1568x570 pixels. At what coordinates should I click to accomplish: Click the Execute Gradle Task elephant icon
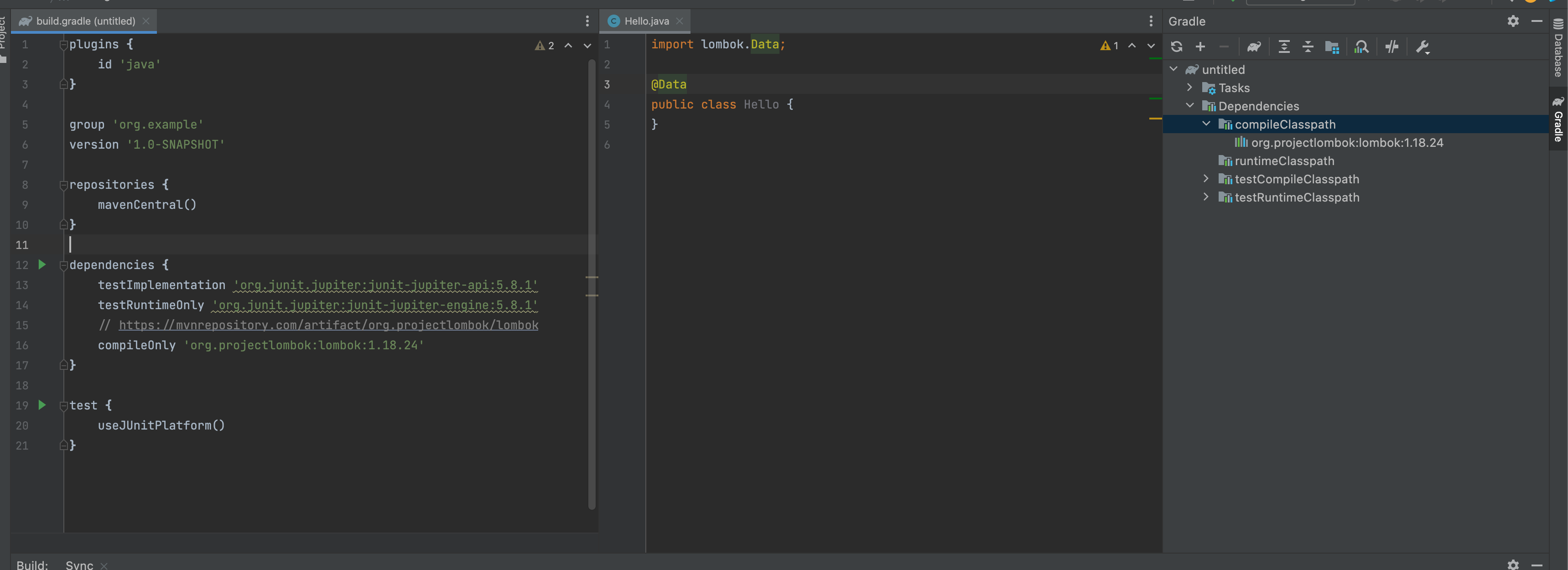[1253, 47]
